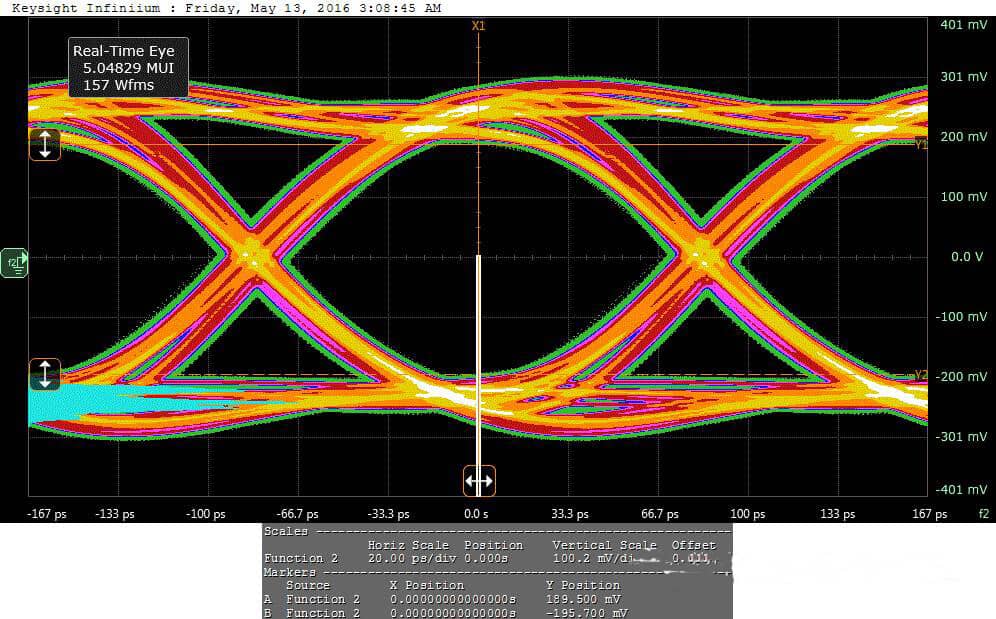Click the Y2 marker label on right edge
This screenshot has width=996, height=619.
coord(921,375)
